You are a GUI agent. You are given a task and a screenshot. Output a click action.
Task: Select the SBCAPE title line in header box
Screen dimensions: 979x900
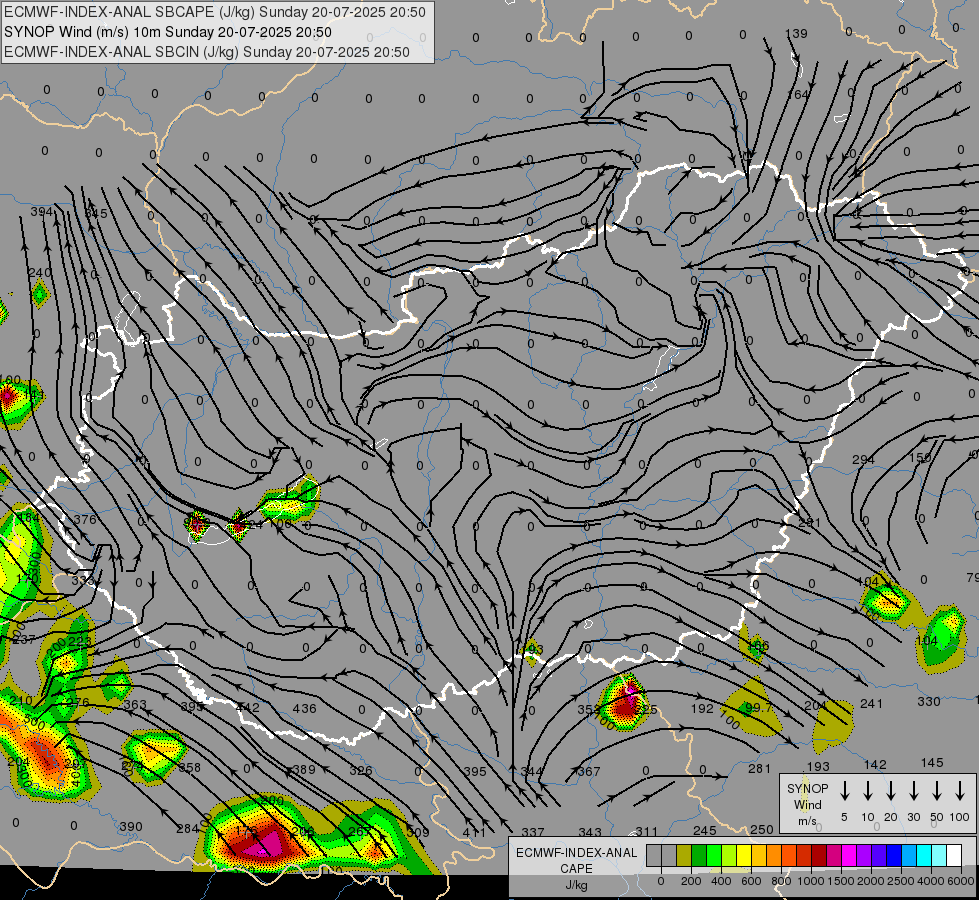coord(215,12)
